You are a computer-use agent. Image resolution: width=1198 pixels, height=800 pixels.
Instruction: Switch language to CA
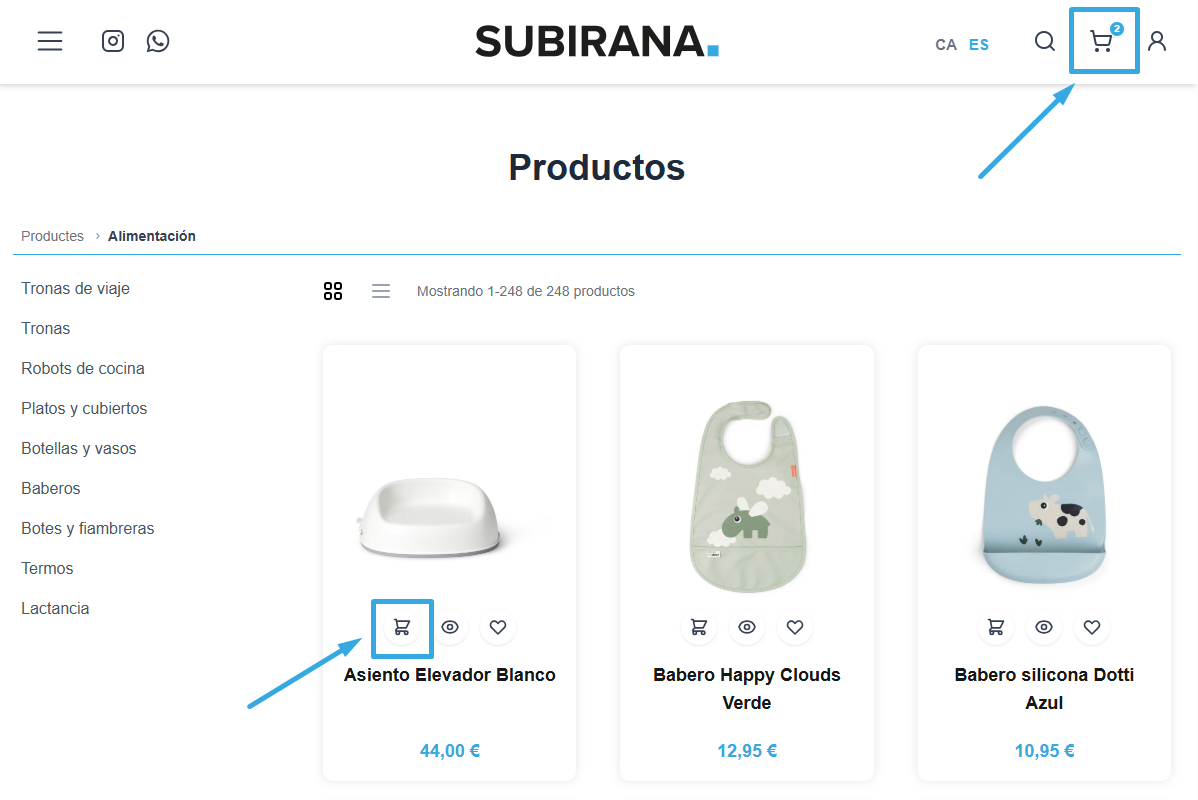946,45
